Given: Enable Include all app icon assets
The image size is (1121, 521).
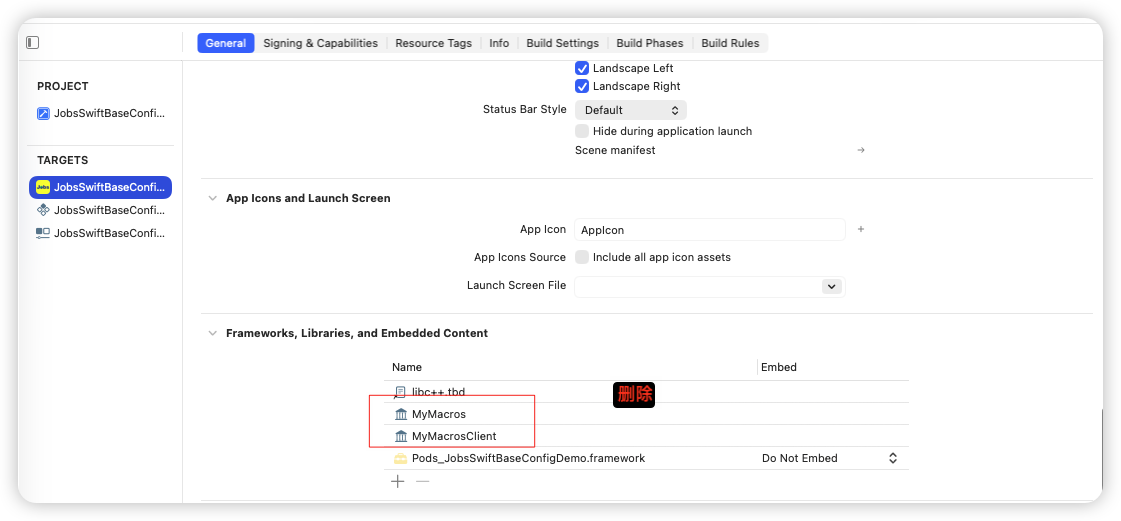Looking at the screenshot, I should coord(582,257).
